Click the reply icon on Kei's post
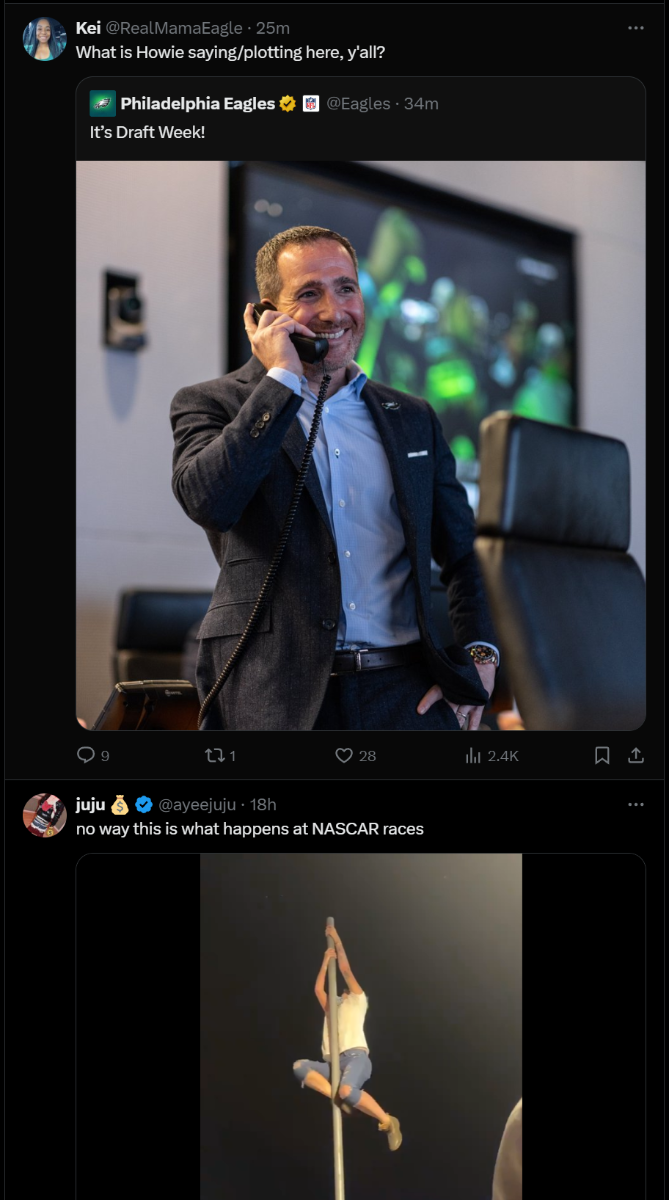The height and width of the screenshot is (1200, 669). click(86, 756)
